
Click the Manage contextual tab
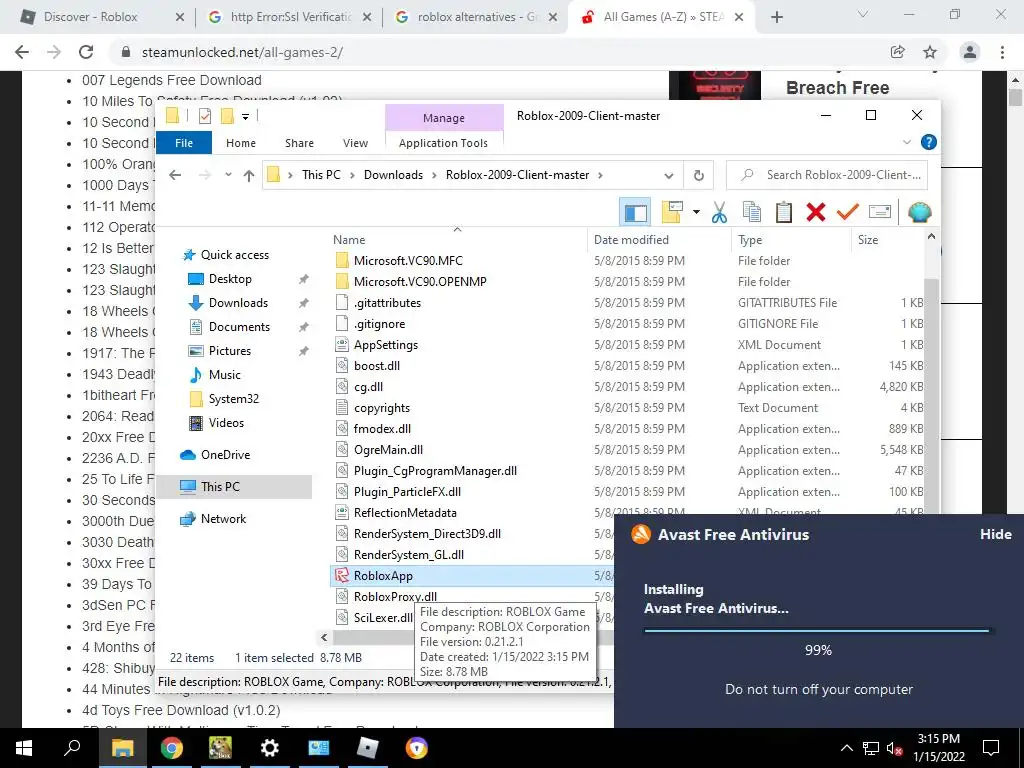(444, 118)
